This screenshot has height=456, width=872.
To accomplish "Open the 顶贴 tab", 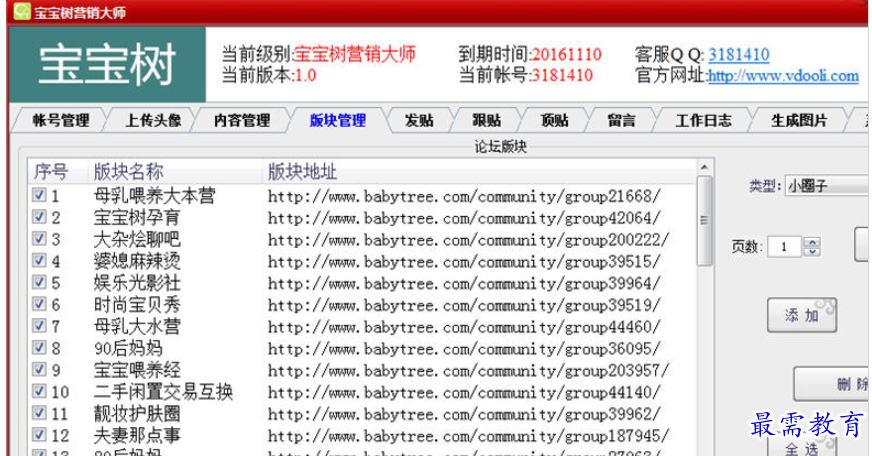I will tap(554, 120).
